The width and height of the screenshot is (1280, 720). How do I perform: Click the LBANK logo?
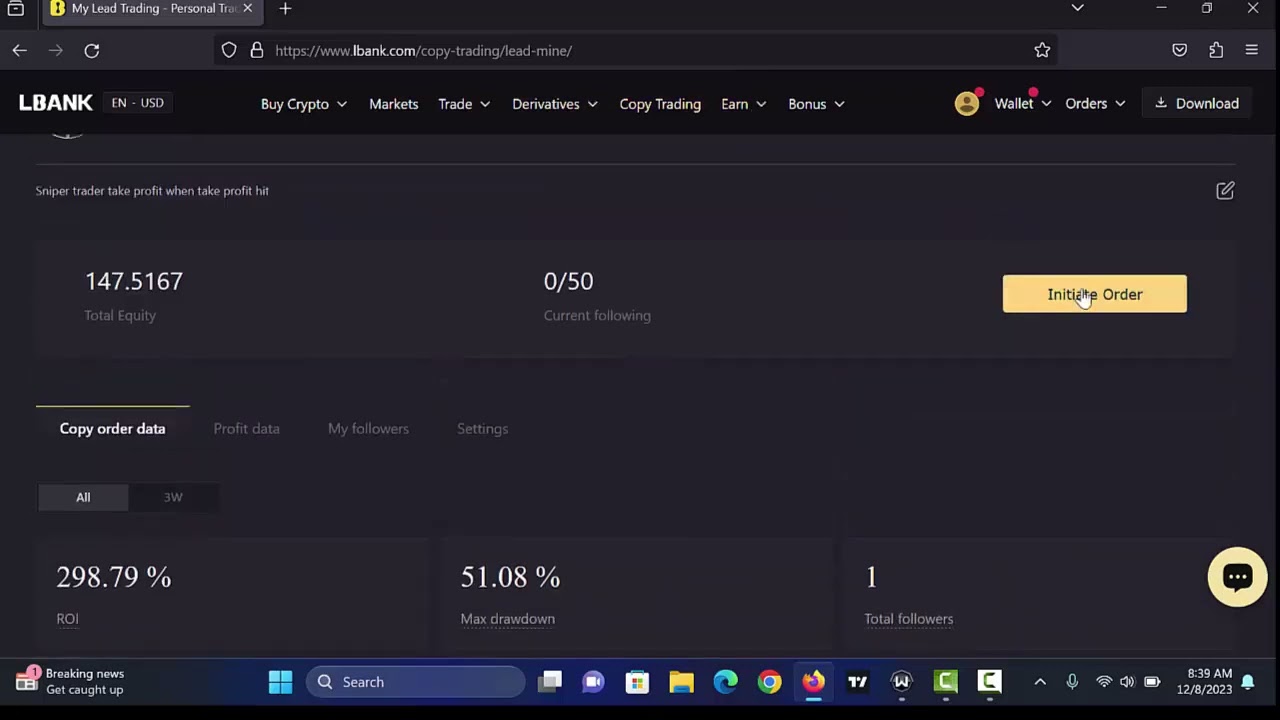coord(56,103)
